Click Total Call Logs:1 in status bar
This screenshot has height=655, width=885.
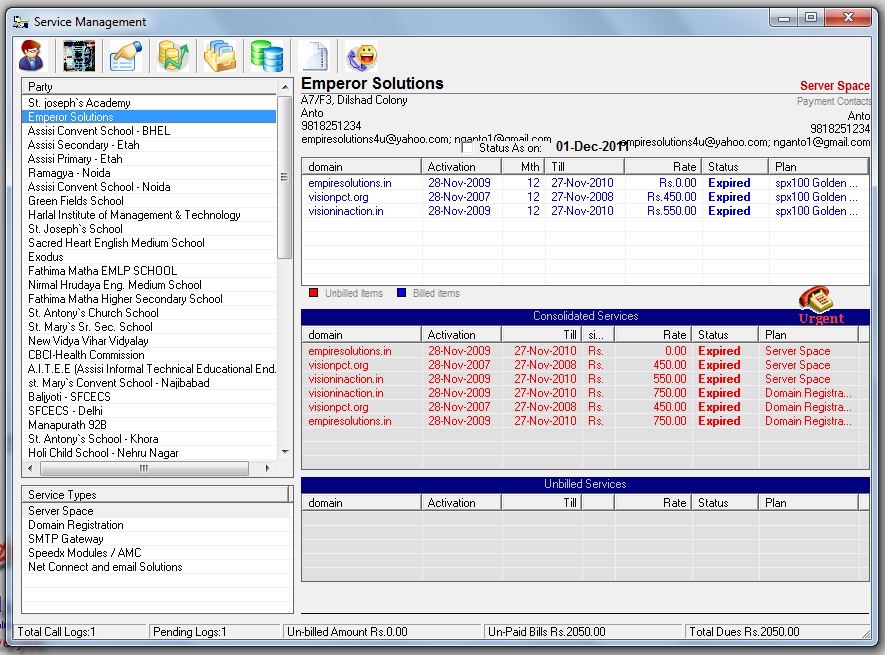56,632
